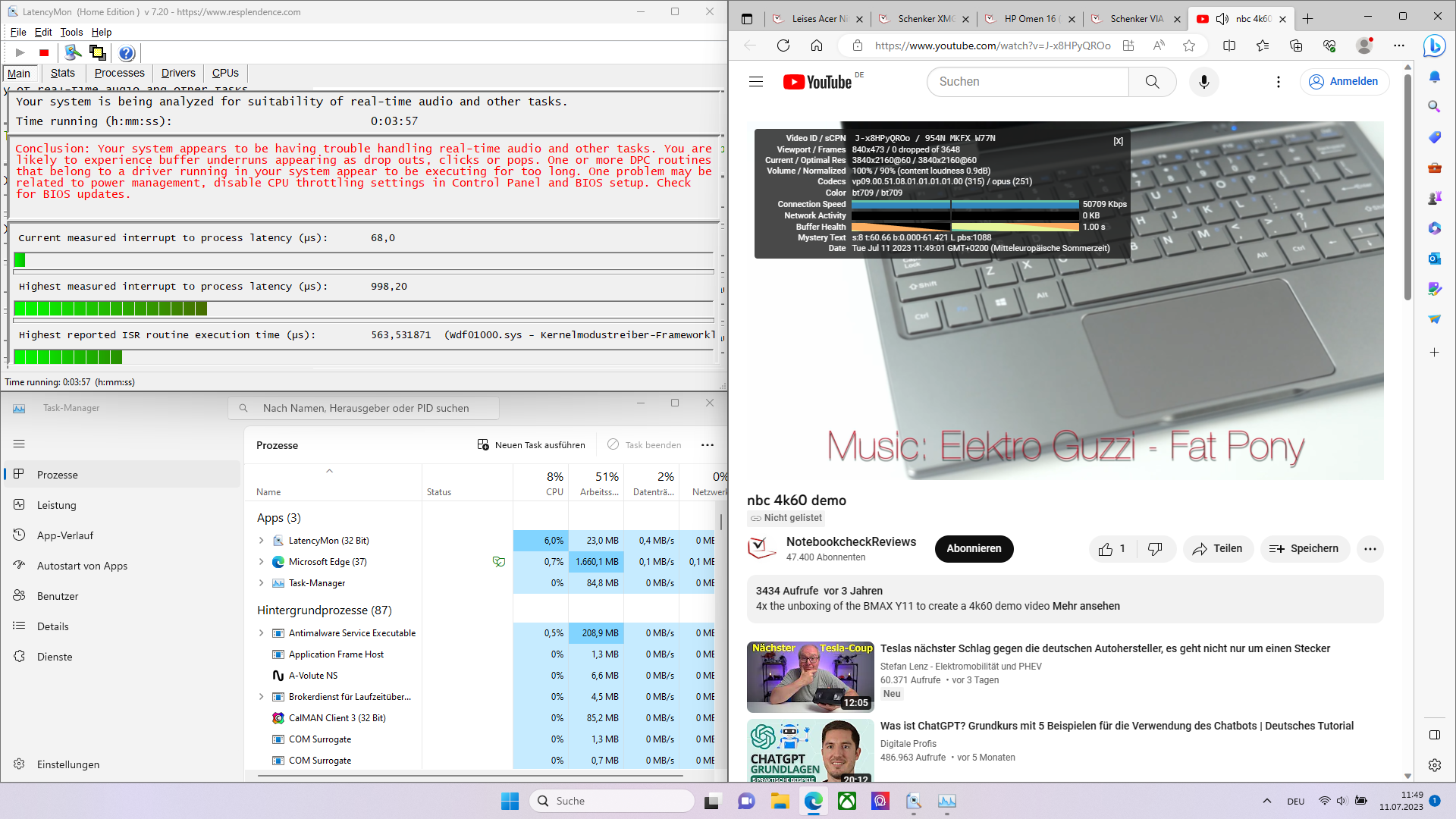Click the Abonnieren subscribe button
The width and height of the screenshot is (1456, 819).
point(974,549)
